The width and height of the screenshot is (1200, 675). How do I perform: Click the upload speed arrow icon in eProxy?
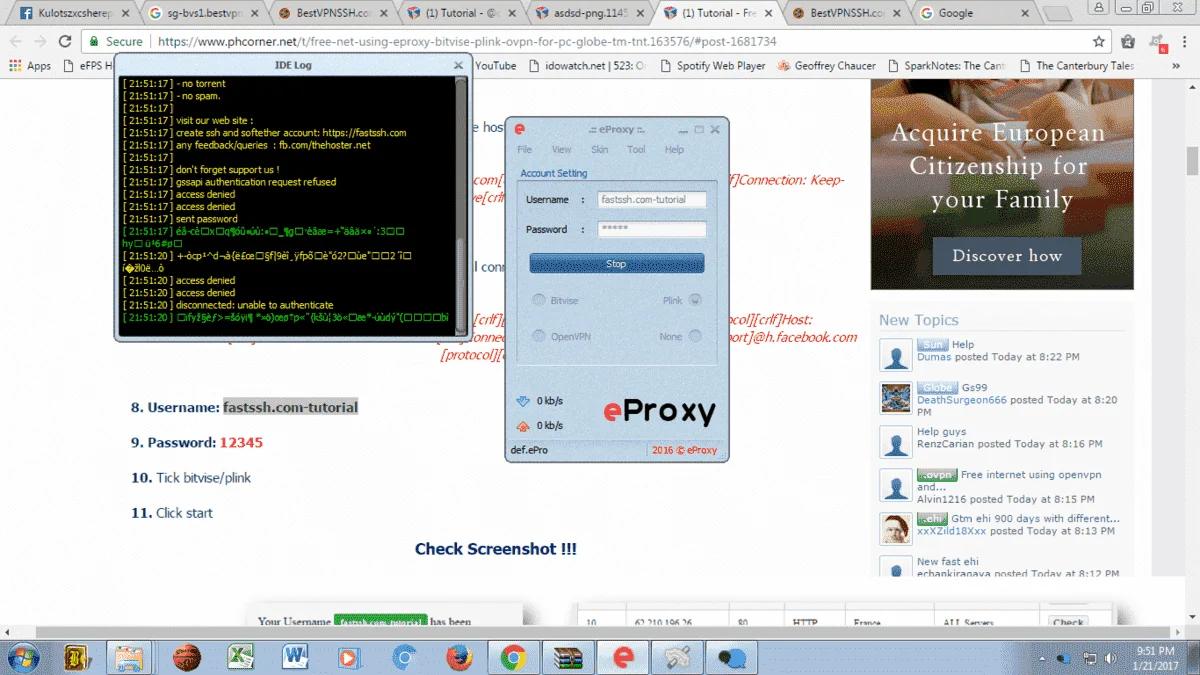[x=521, y=425]
